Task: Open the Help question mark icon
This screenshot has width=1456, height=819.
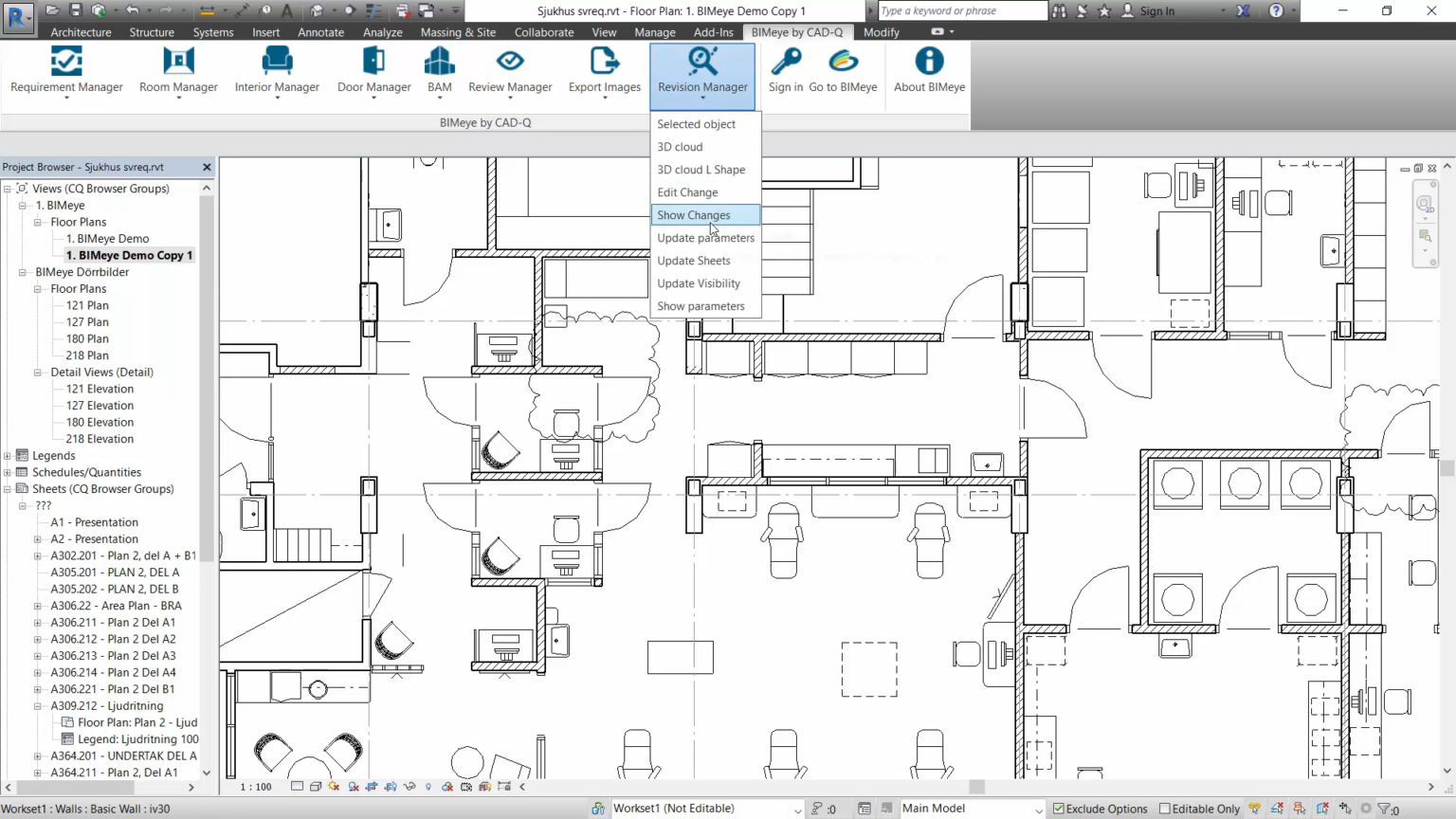Action: (1276, 10)
